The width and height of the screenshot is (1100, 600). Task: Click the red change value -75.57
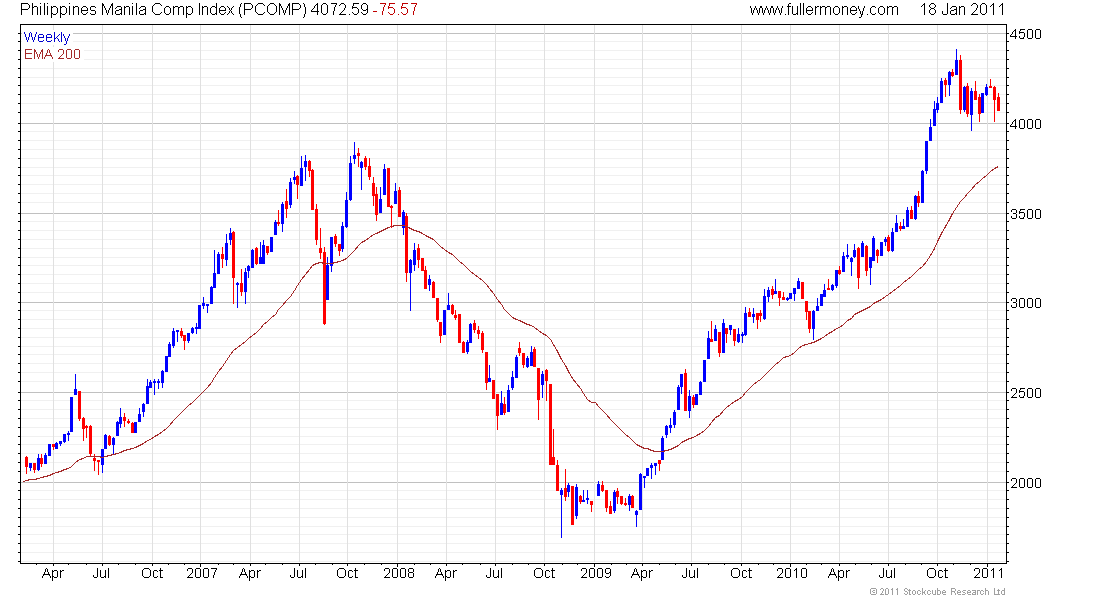pyautogui.click(x=395, y=10)
